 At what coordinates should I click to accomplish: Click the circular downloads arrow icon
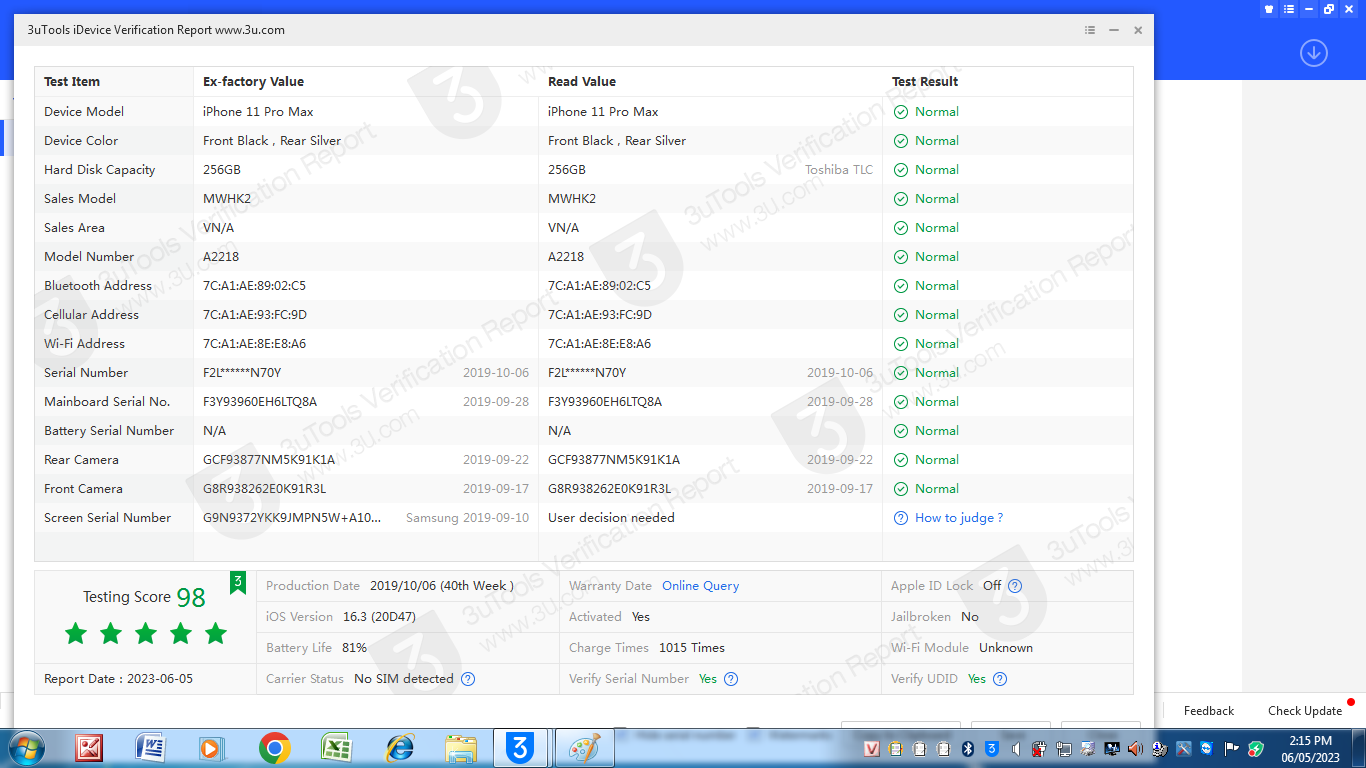[1313, 53]
